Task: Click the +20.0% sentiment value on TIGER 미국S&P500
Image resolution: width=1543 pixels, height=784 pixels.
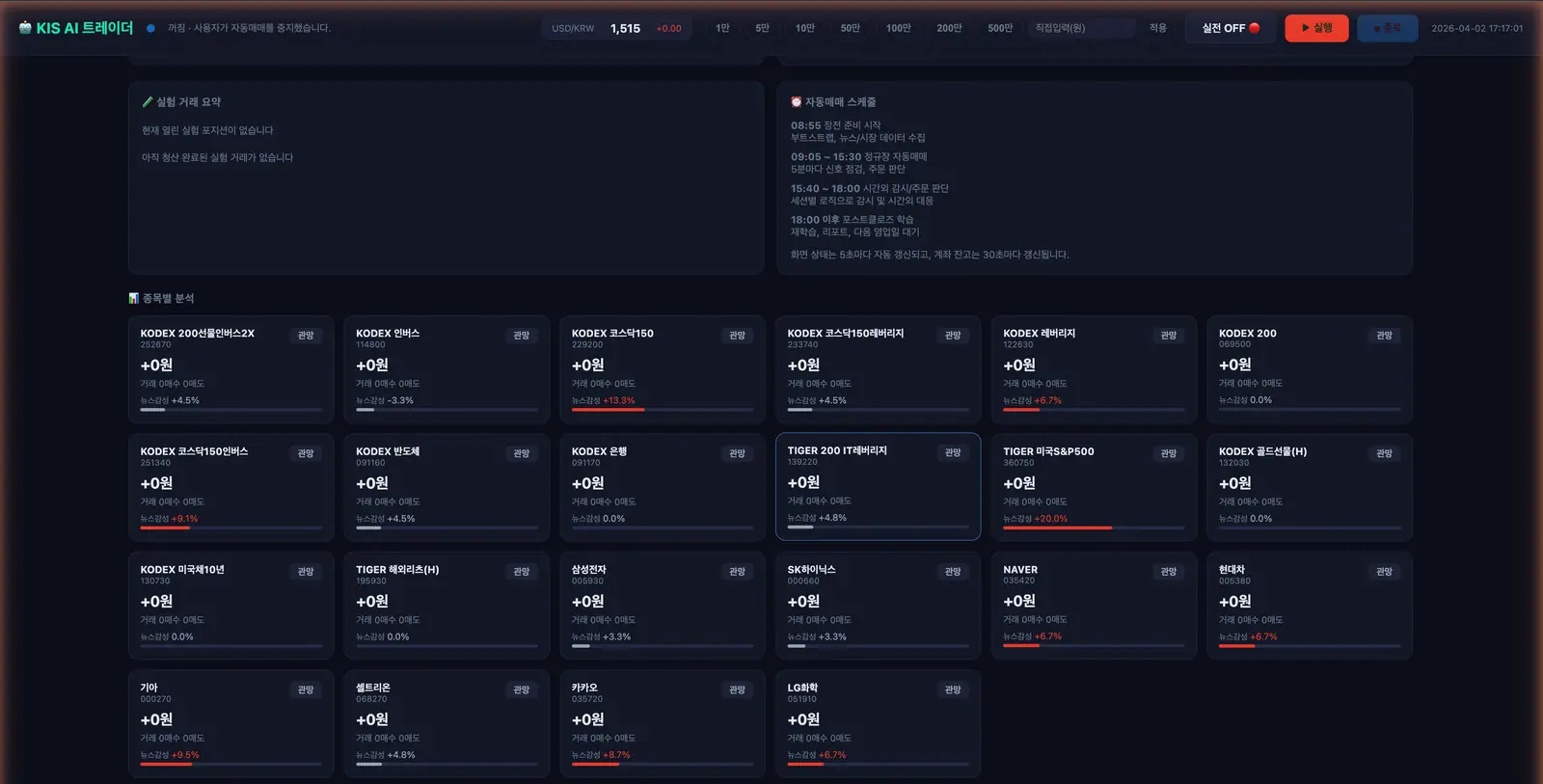Action: pos(1051,519)
